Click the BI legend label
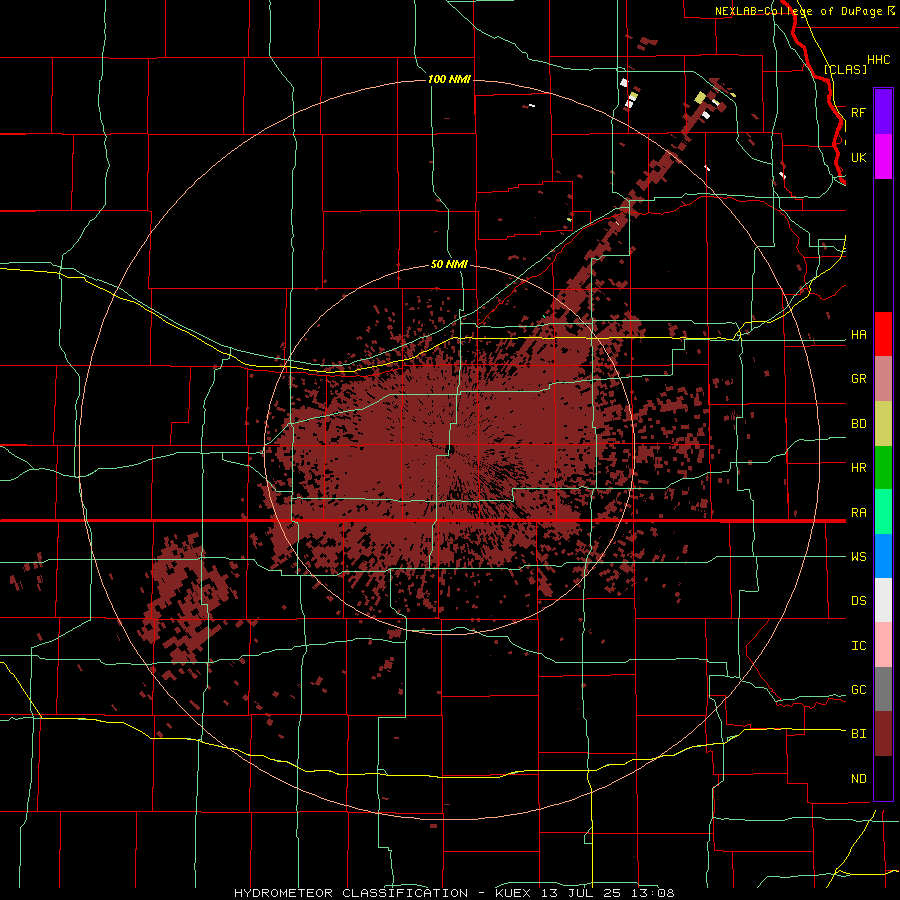 click(859, 734)
